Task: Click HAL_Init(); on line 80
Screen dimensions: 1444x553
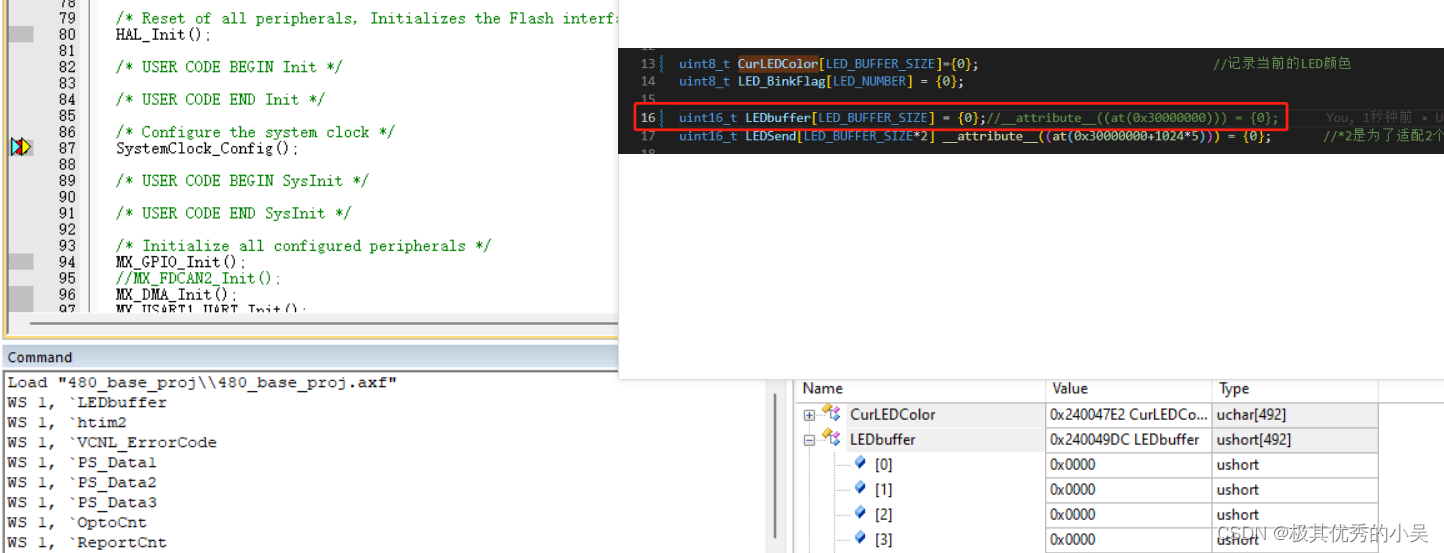Action: coord(164,35)
